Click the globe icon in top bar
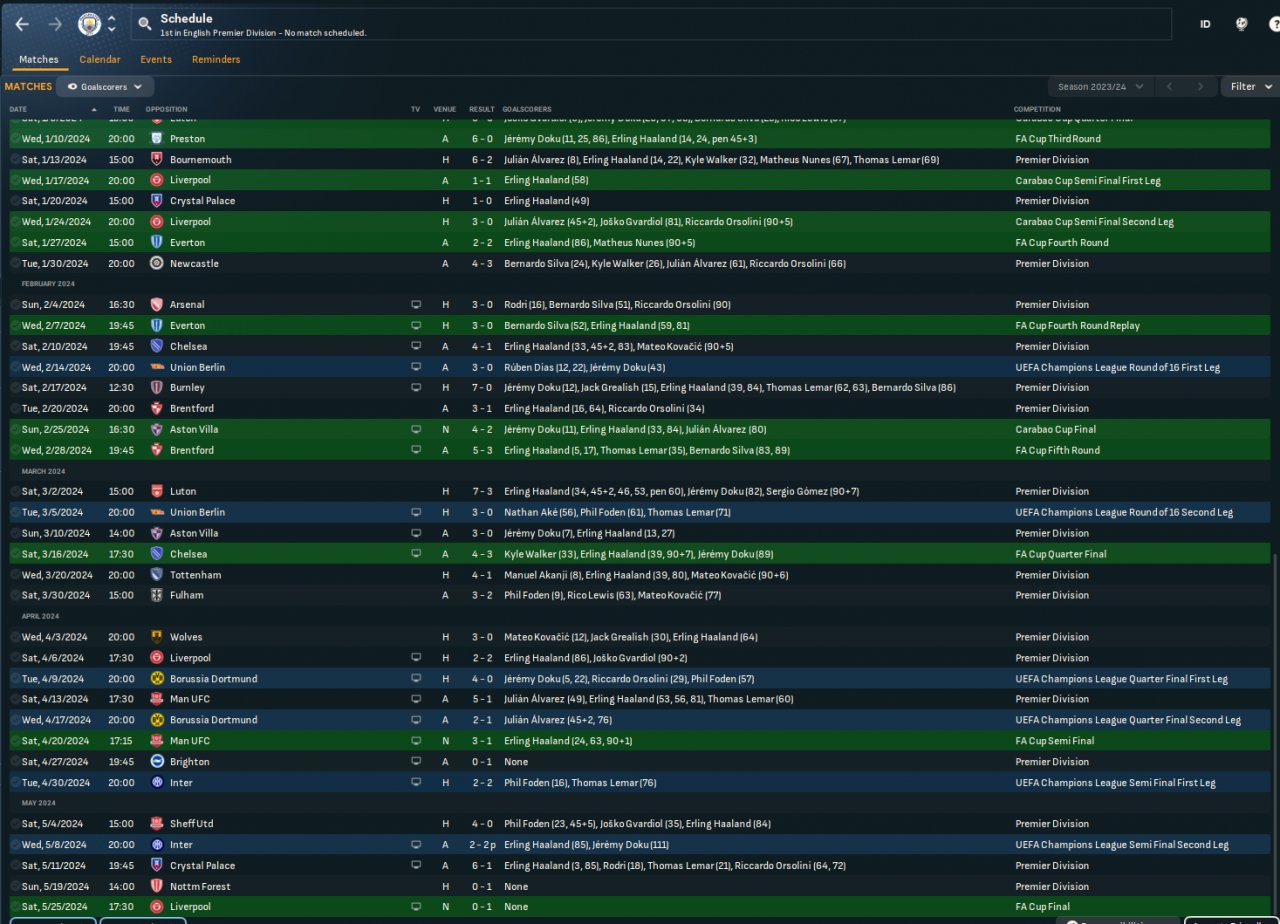The image size is (1280, 924). click(1240, 24)
